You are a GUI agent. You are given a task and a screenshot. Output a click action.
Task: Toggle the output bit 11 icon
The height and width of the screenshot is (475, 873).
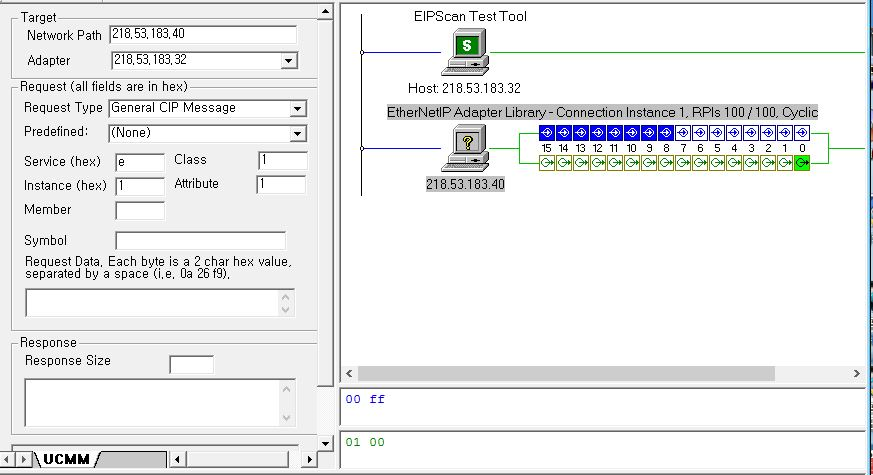pos(615,163)
